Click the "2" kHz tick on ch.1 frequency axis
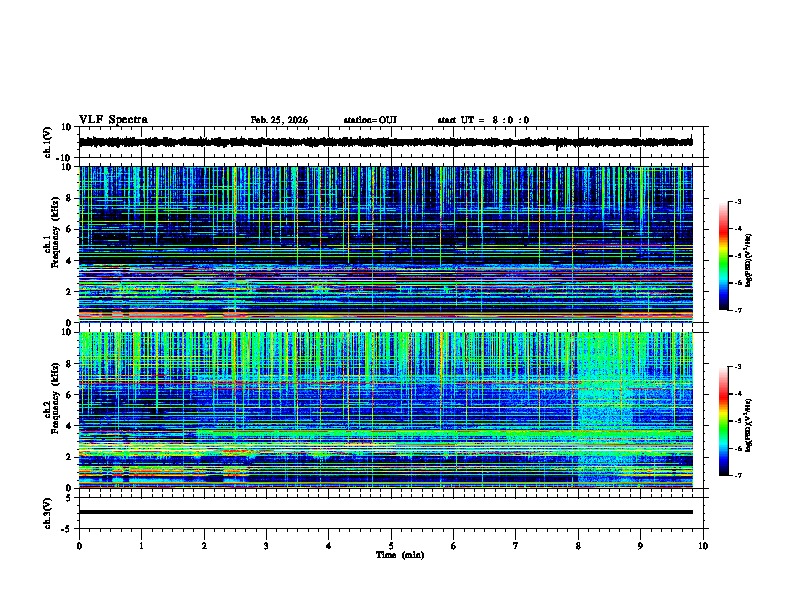The width and height of the screenshot is (792, 612). pyautogui.click(x=69, y=292)
